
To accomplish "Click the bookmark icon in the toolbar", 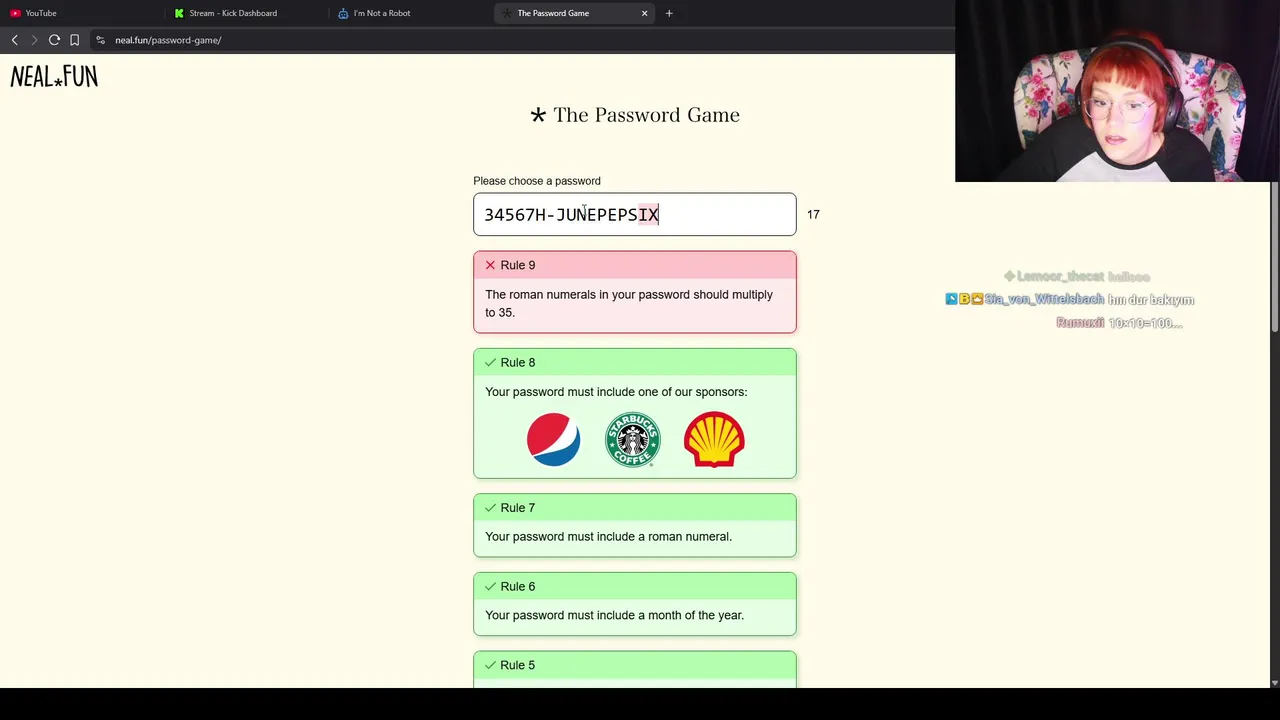I will coord(74,40).
